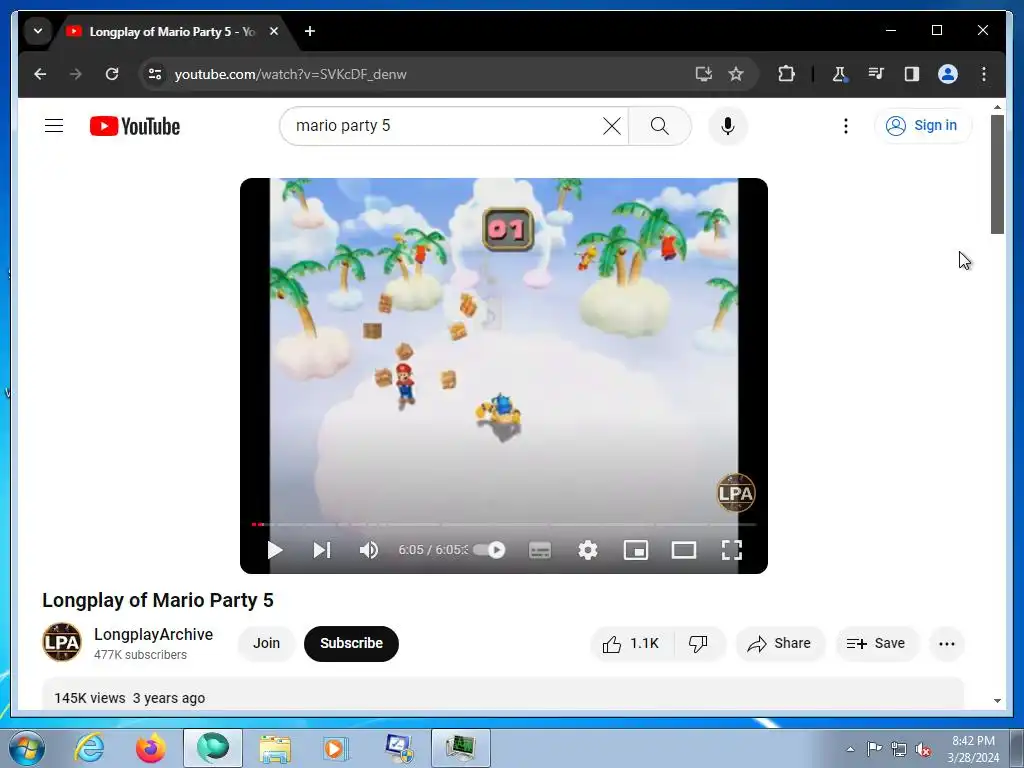Skip to next video
The height and width of the screenshot is (768, 1024).
(x=322, y=550)
